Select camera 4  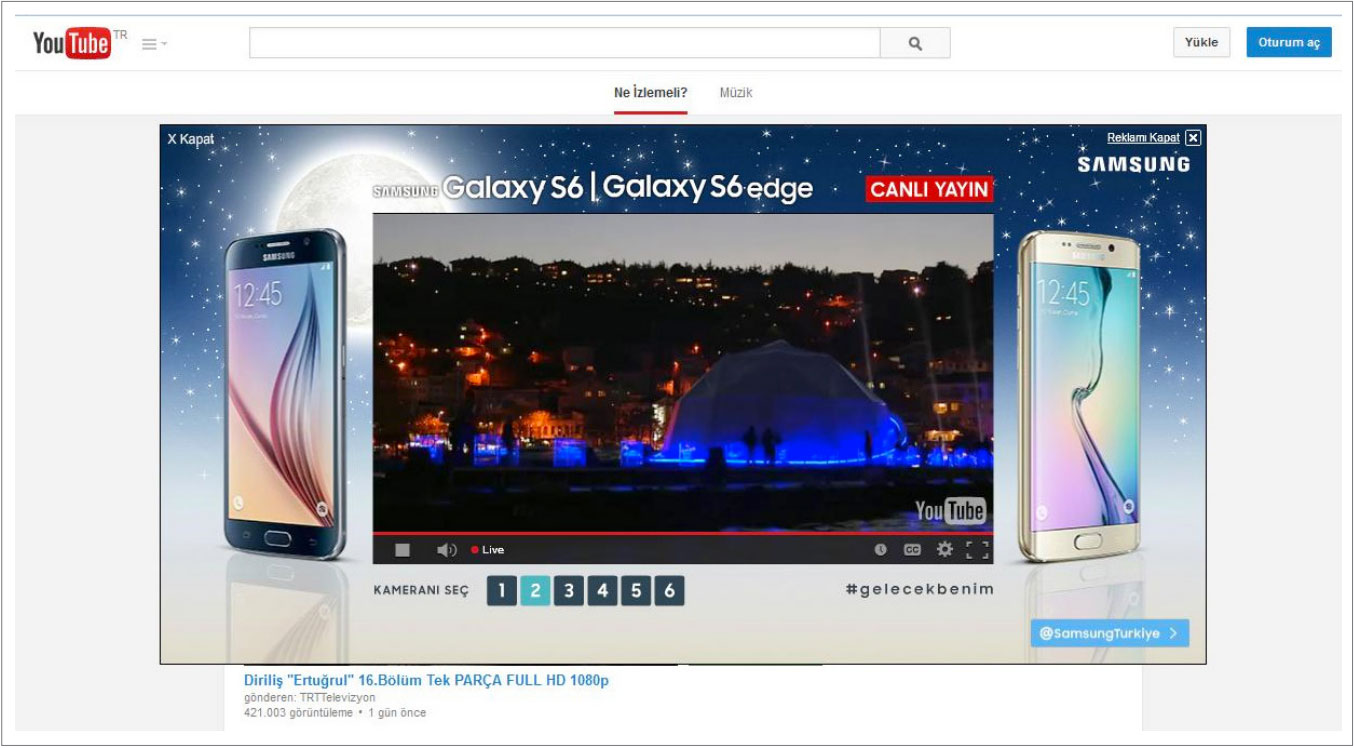602,591
